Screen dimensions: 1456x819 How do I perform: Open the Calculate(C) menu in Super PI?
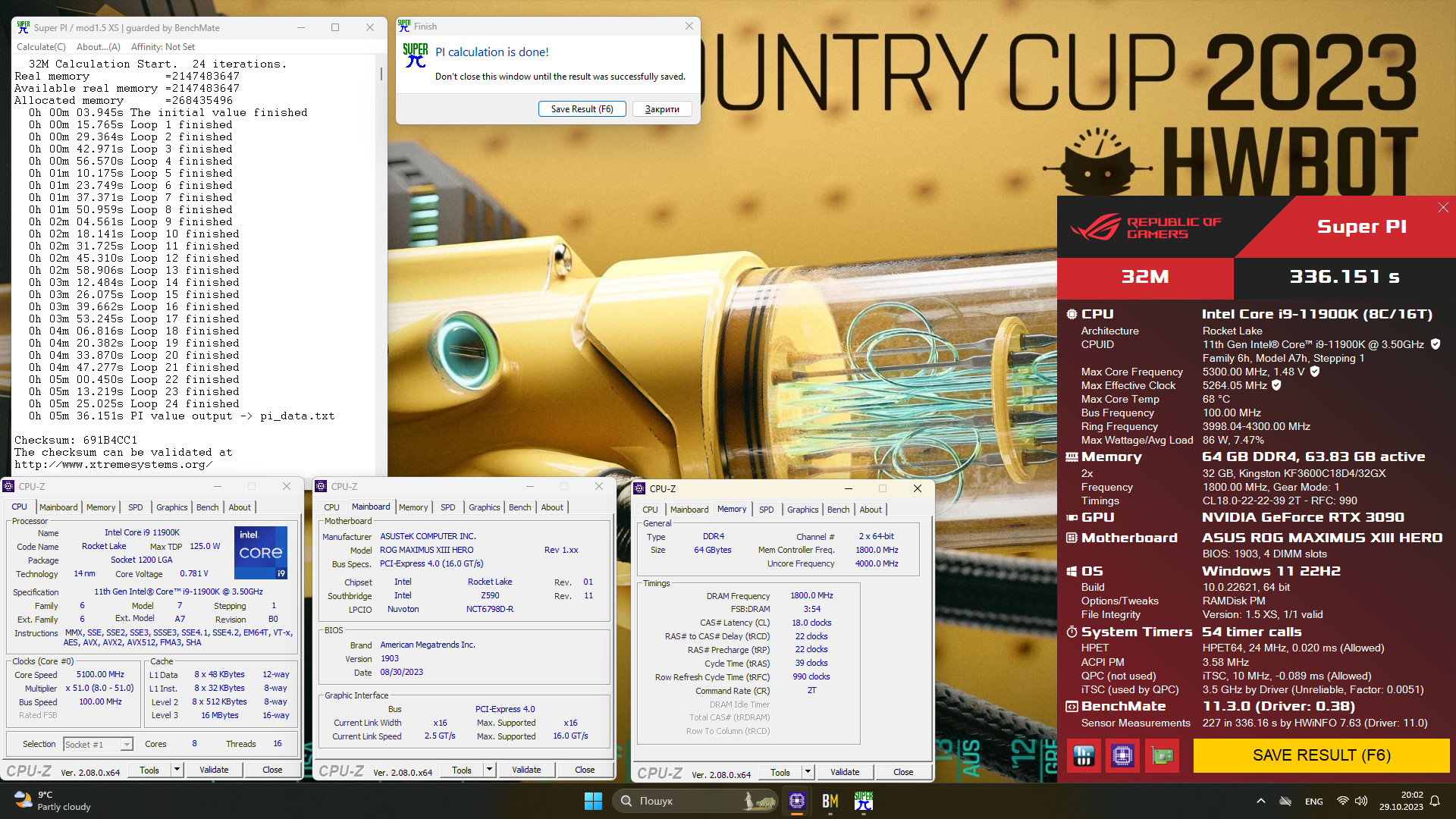[41, 47]
